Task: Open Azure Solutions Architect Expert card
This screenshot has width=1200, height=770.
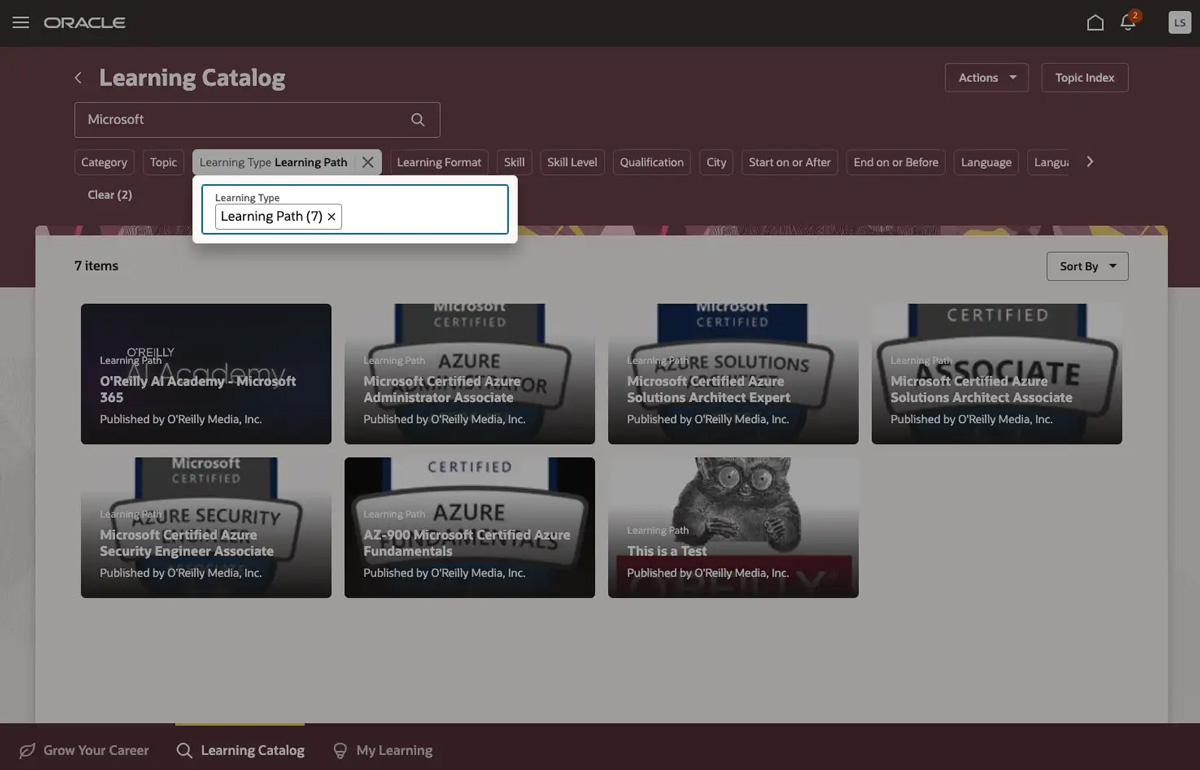Action: (x=733, y=374)
